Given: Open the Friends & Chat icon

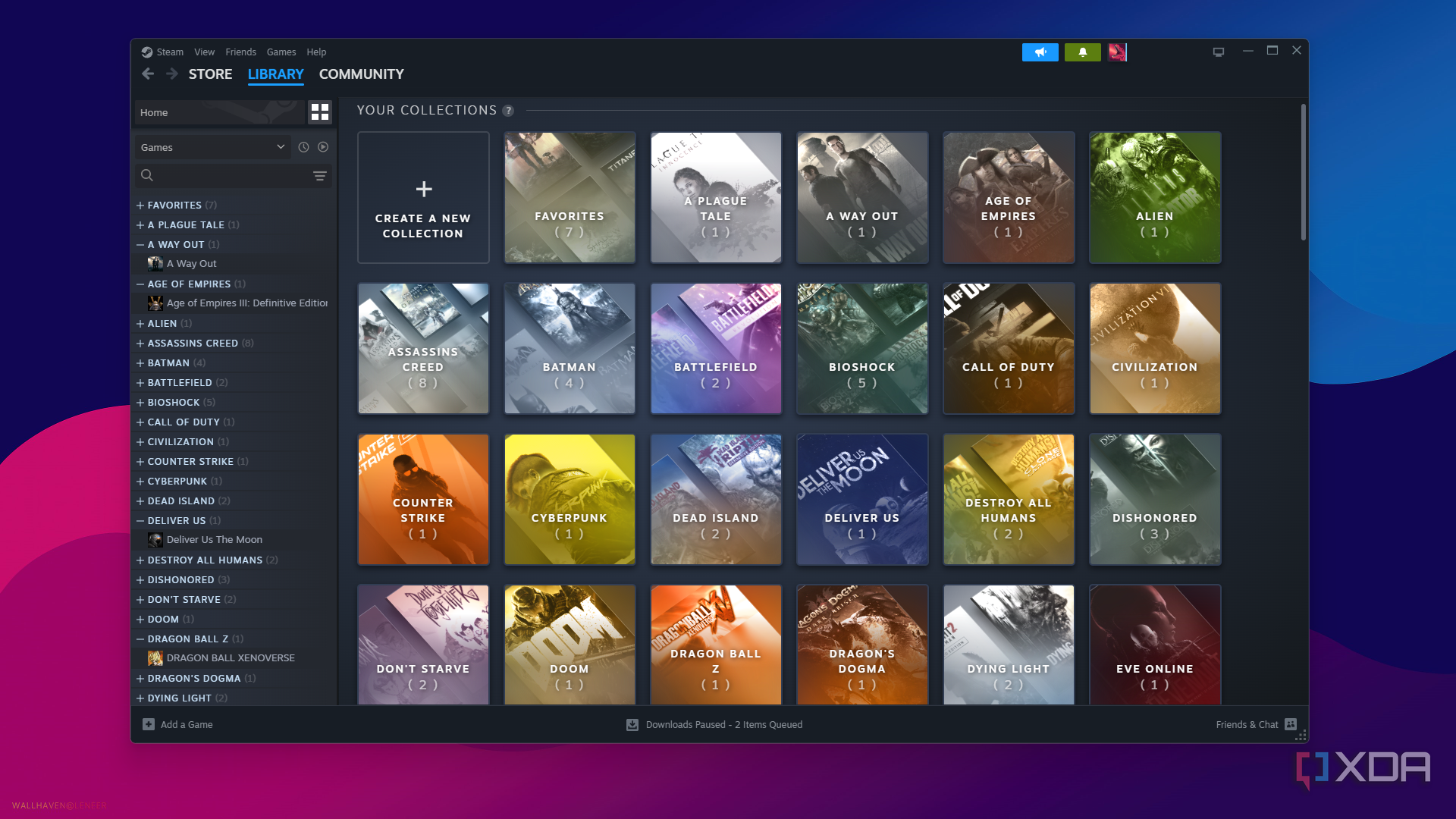Looking at the screenshot, I should point(1291,724).
